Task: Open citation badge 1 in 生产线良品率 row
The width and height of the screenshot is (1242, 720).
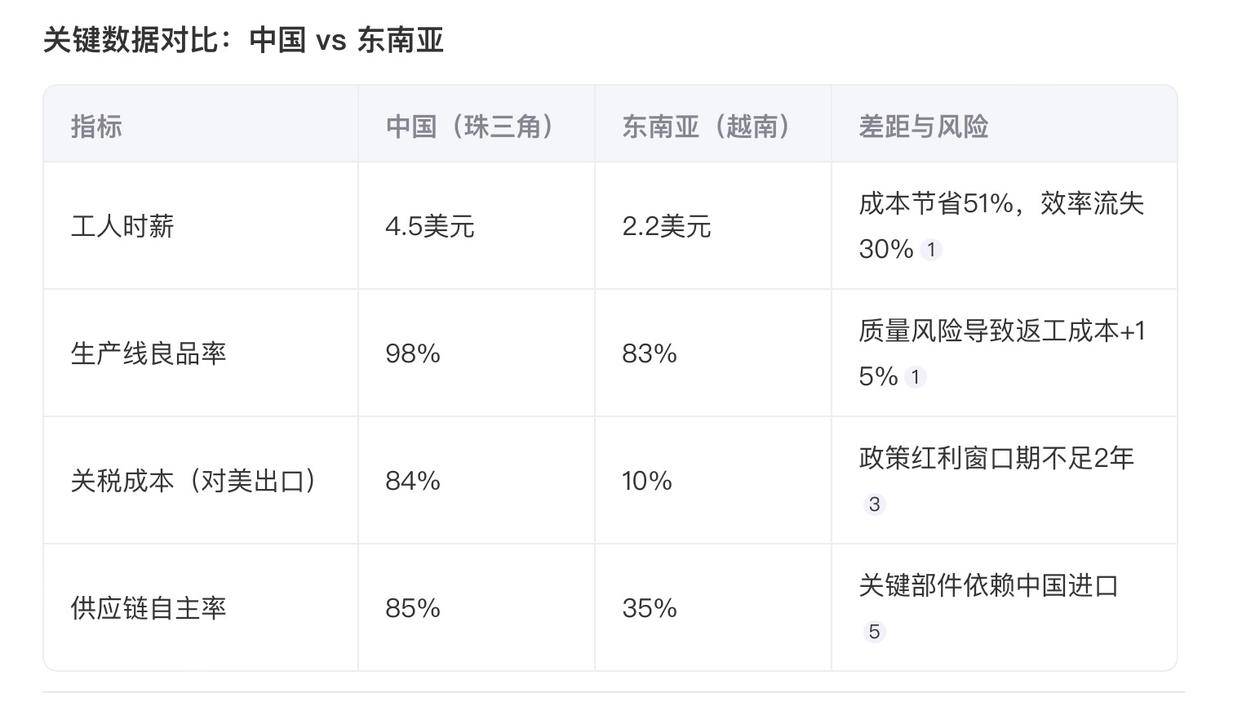Action: click(915, 377)
